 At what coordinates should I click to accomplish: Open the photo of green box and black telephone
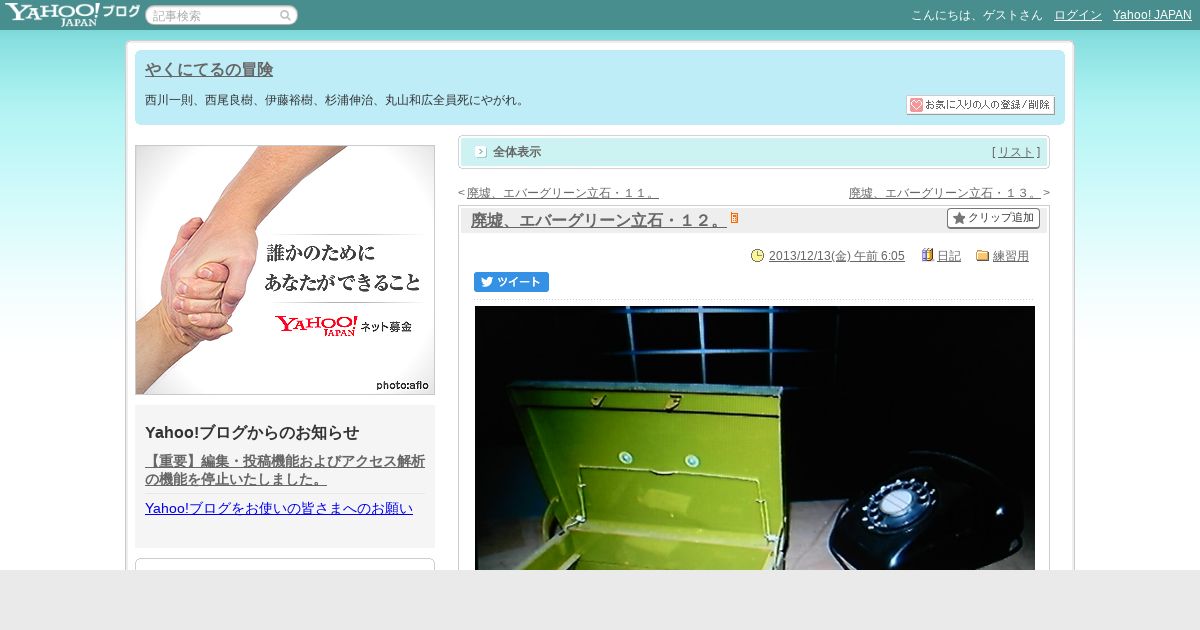pos(755,438)
